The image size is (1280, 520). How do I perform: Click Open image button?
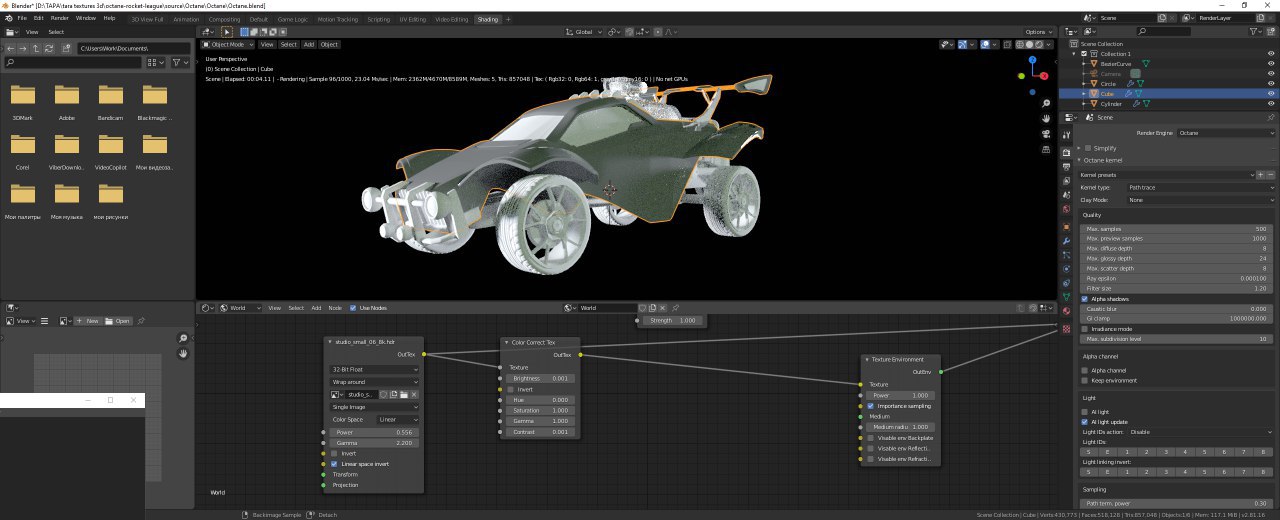click(x=118, y=321)
